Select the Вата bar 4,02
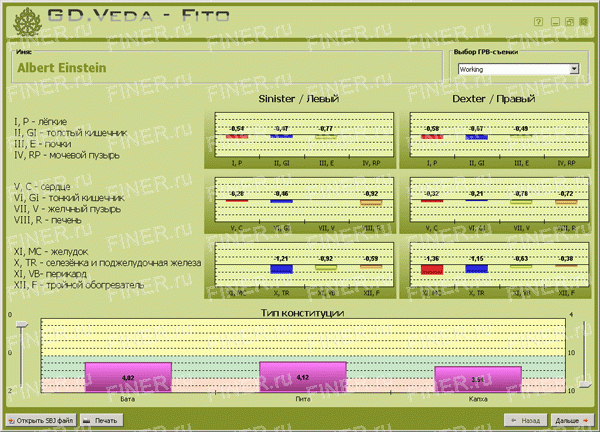 coord(128,377)
